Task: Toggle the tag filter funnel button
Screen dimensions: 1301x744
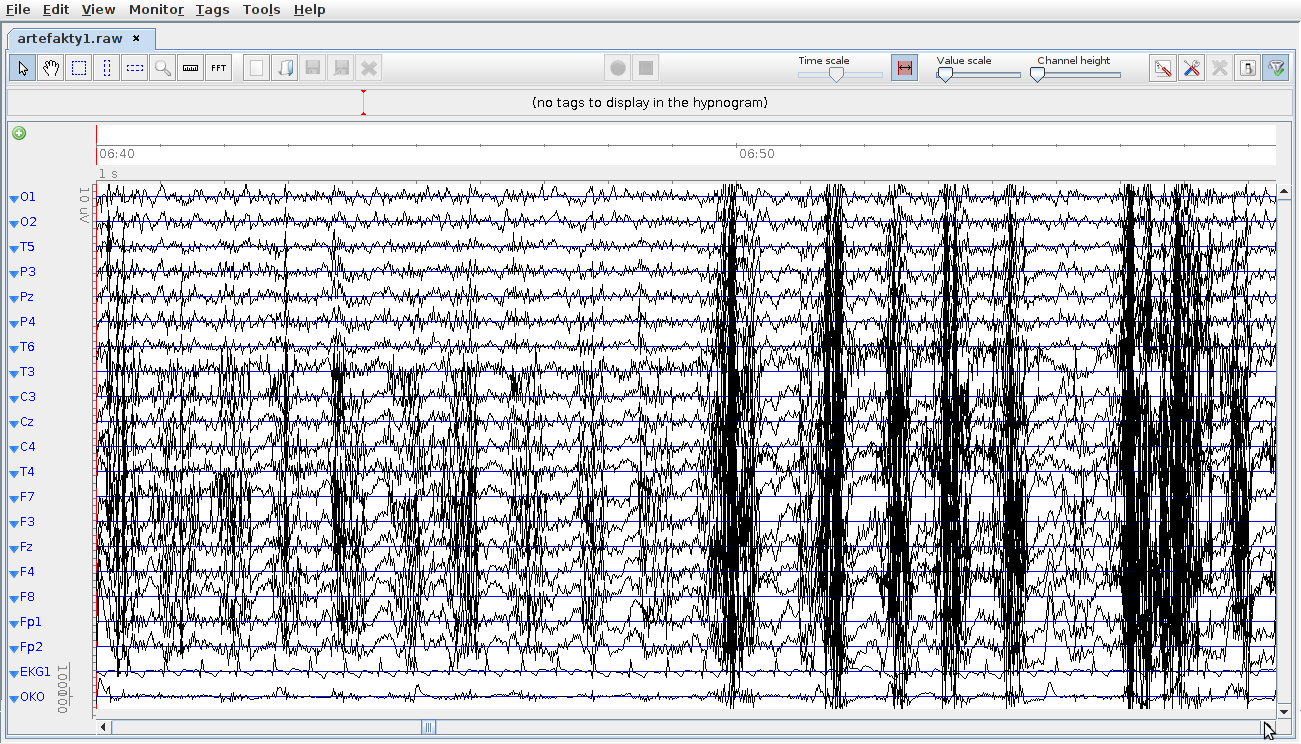Action: 1275,68
